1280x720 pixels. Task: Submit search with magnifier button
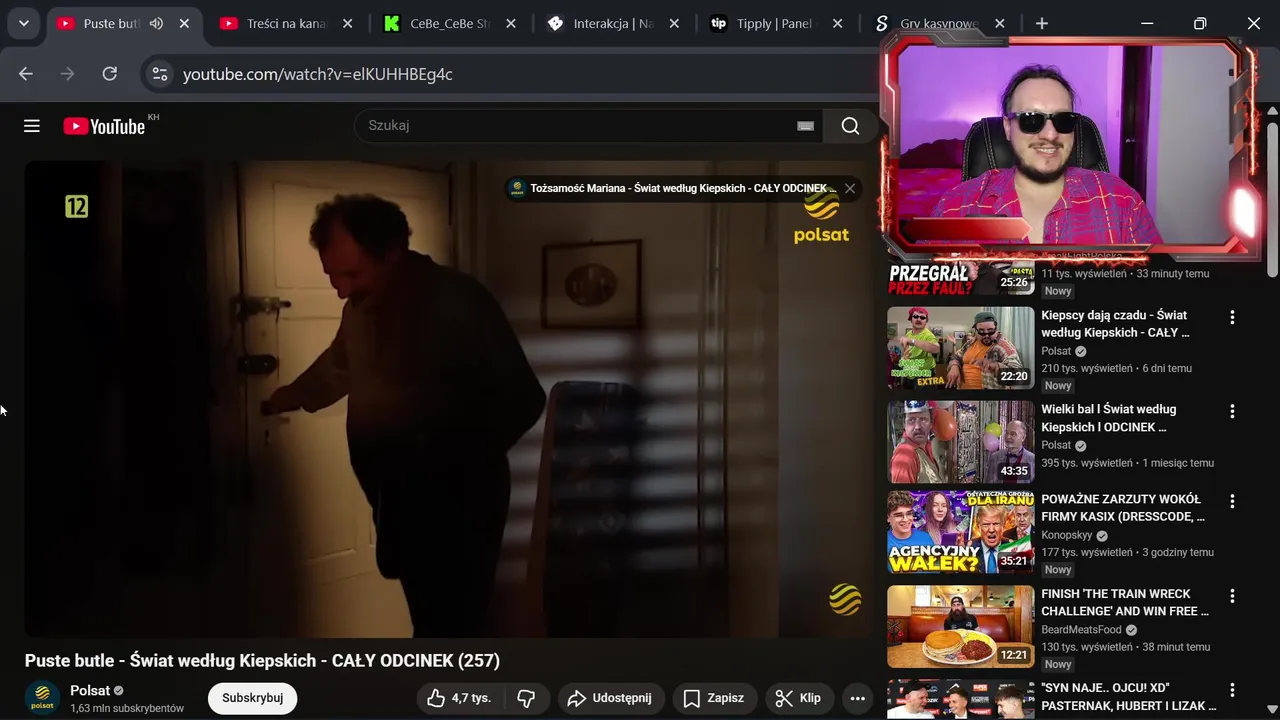pos(850,125)
